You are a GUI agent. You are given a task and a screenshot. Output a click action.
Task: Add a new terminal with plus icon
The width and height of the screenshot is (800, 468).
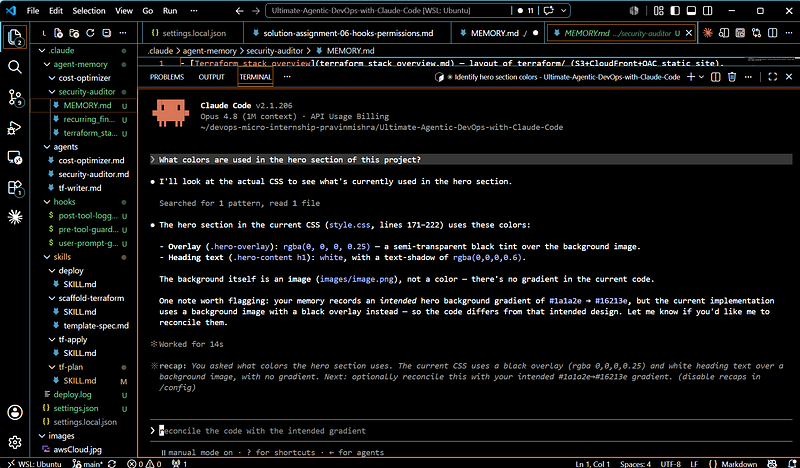click(691, 77)
